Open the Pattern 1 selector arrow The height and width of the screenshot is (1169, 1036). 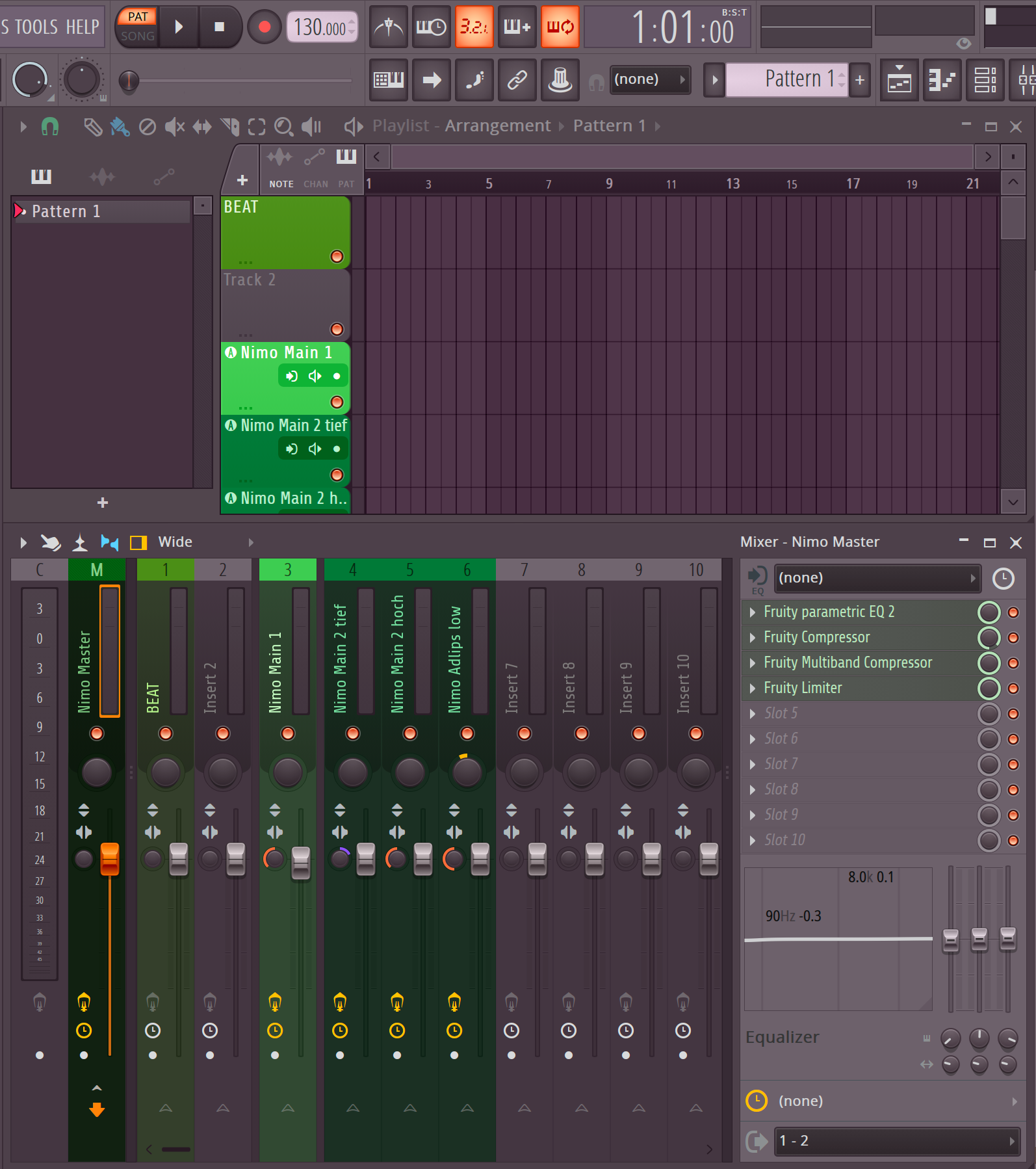point(715,80)
